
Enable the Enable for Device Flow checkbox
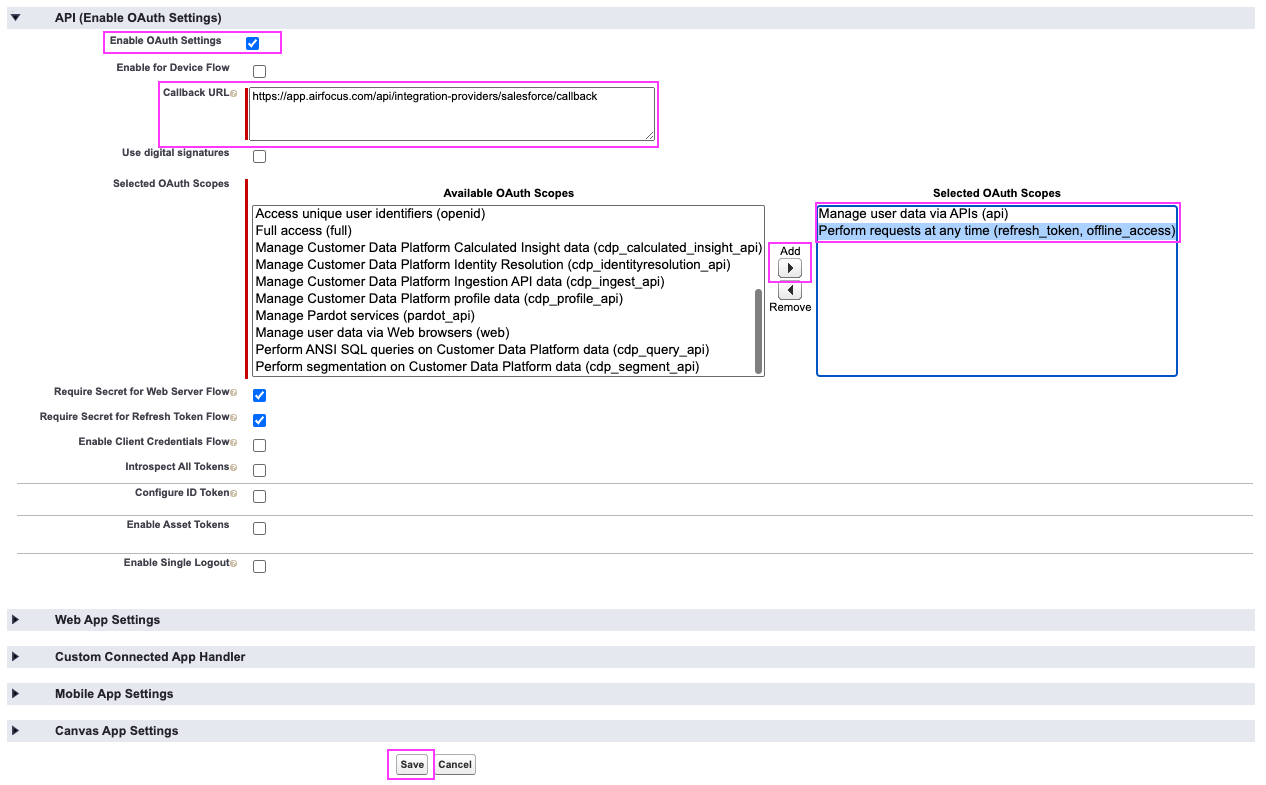pos(259,70)
